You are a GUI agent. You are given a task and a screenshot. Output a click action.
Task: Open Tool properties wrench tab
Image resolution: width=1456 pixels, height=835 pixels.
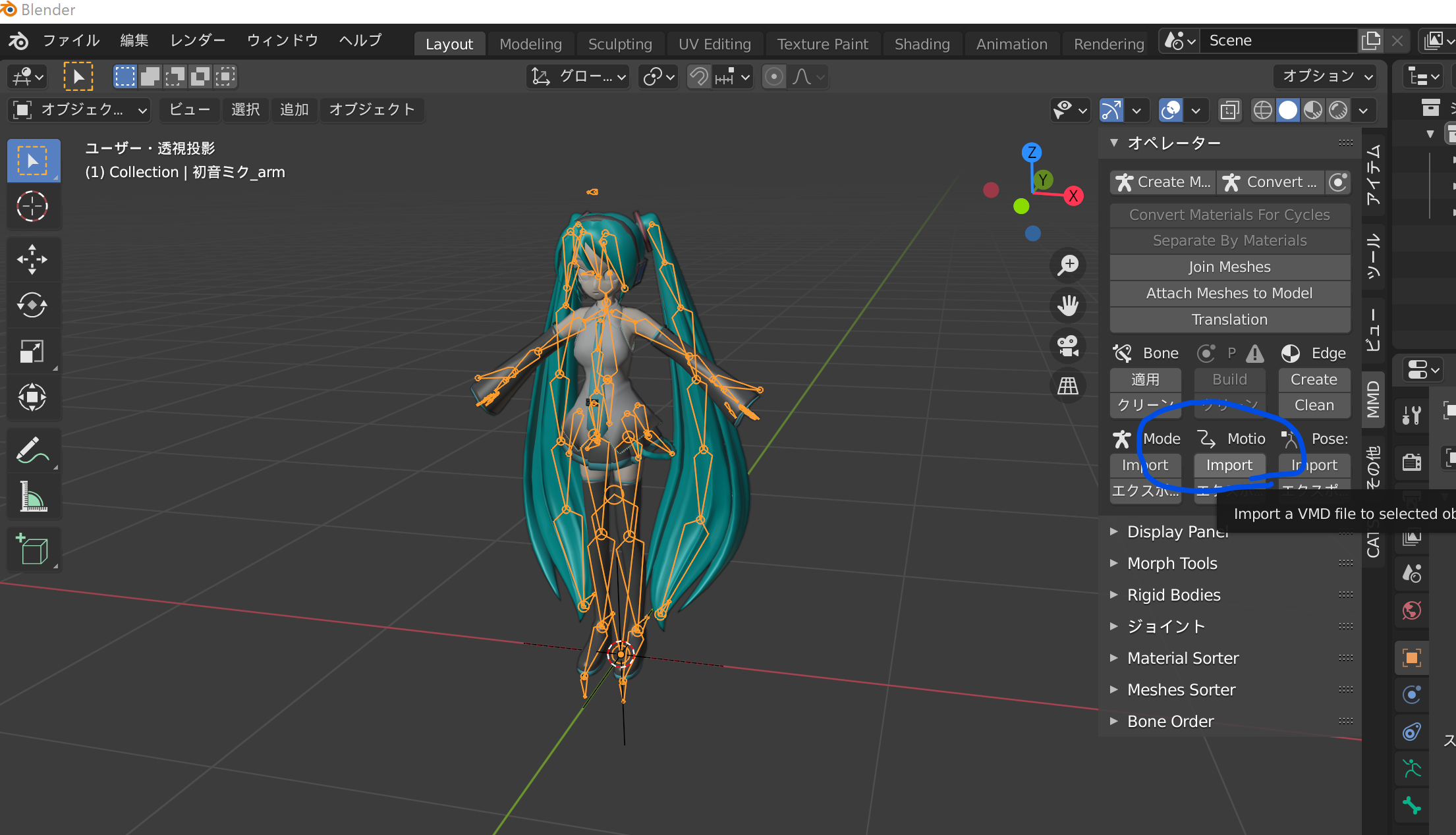[1412, 416]
